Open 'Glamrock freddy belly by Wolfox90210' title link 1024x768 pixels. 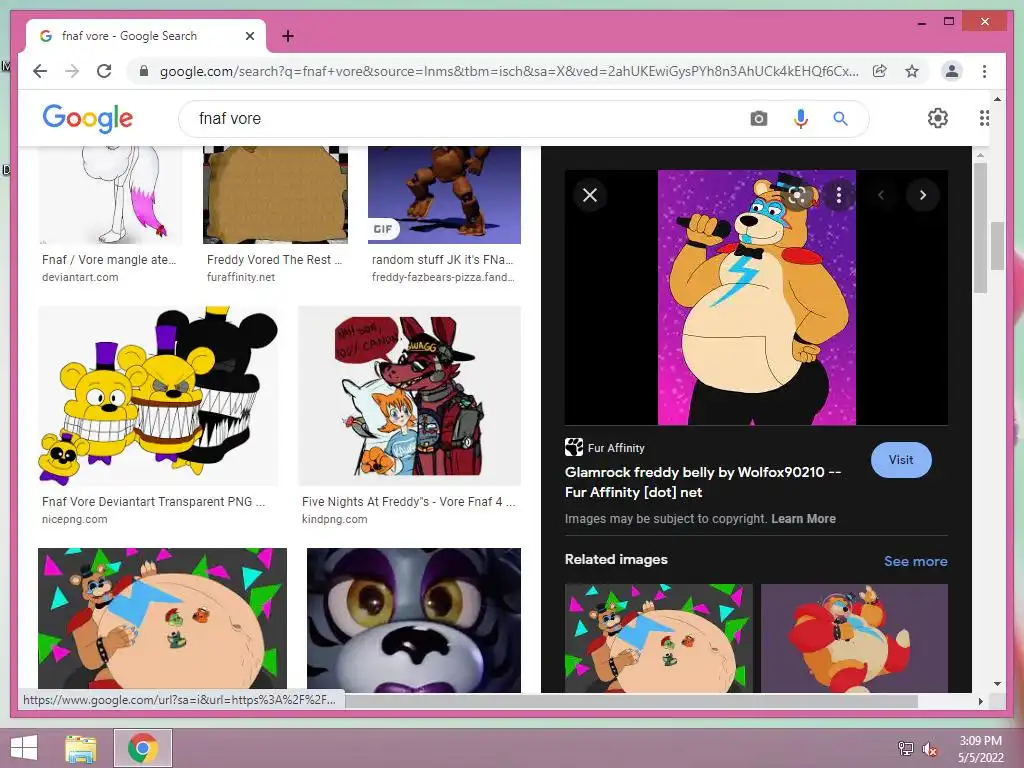pos(703,482)
